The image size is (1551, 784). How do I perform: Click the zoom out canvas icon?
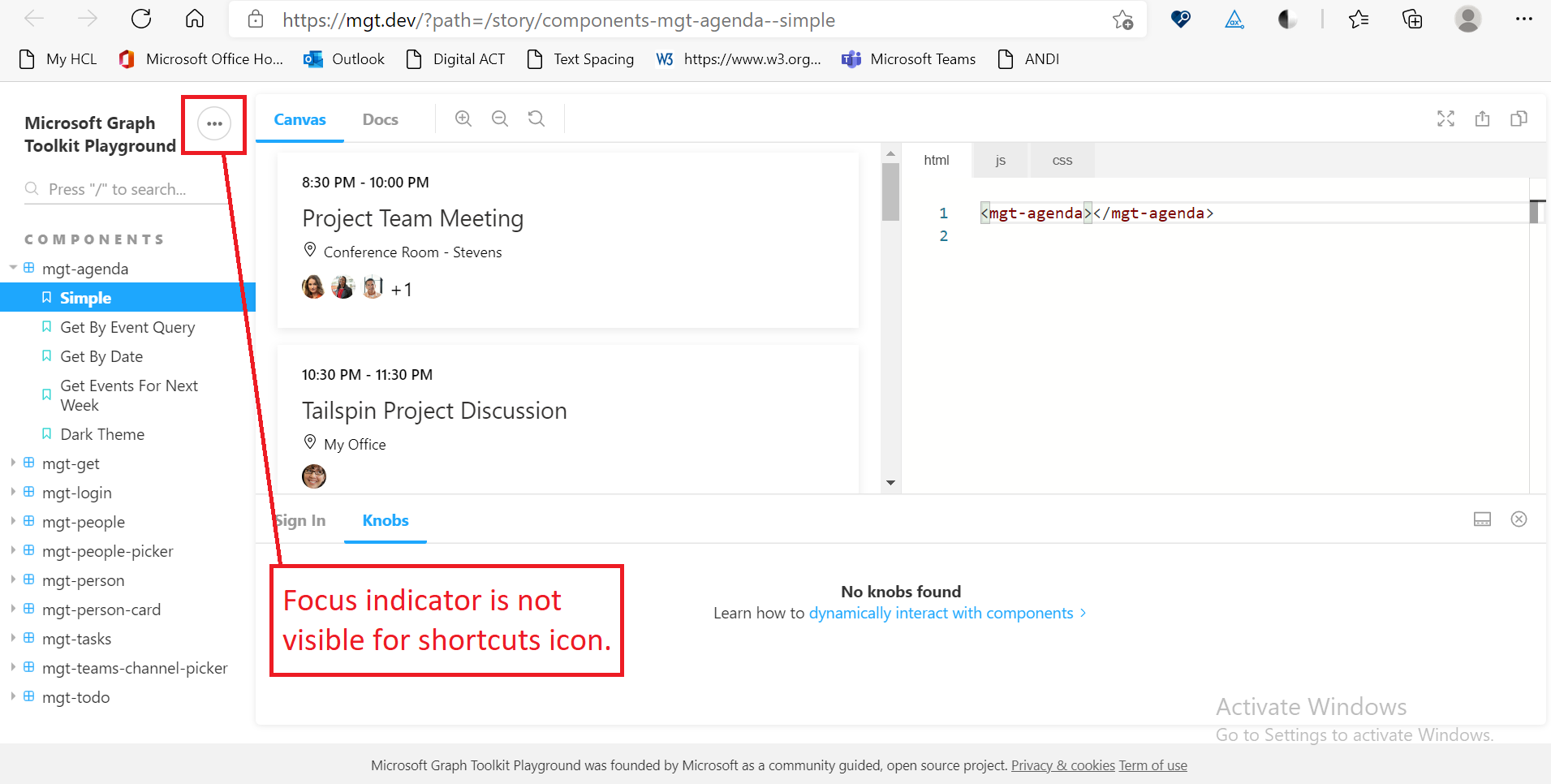tap(498, 118)
